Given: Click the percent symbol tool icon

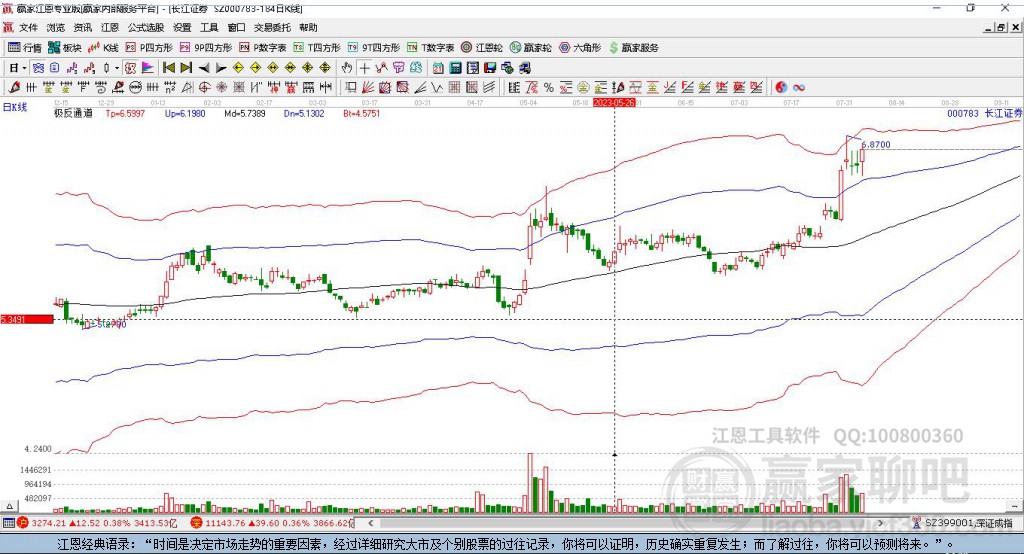Looking at the screenshot, I should [x=549, y=88].
